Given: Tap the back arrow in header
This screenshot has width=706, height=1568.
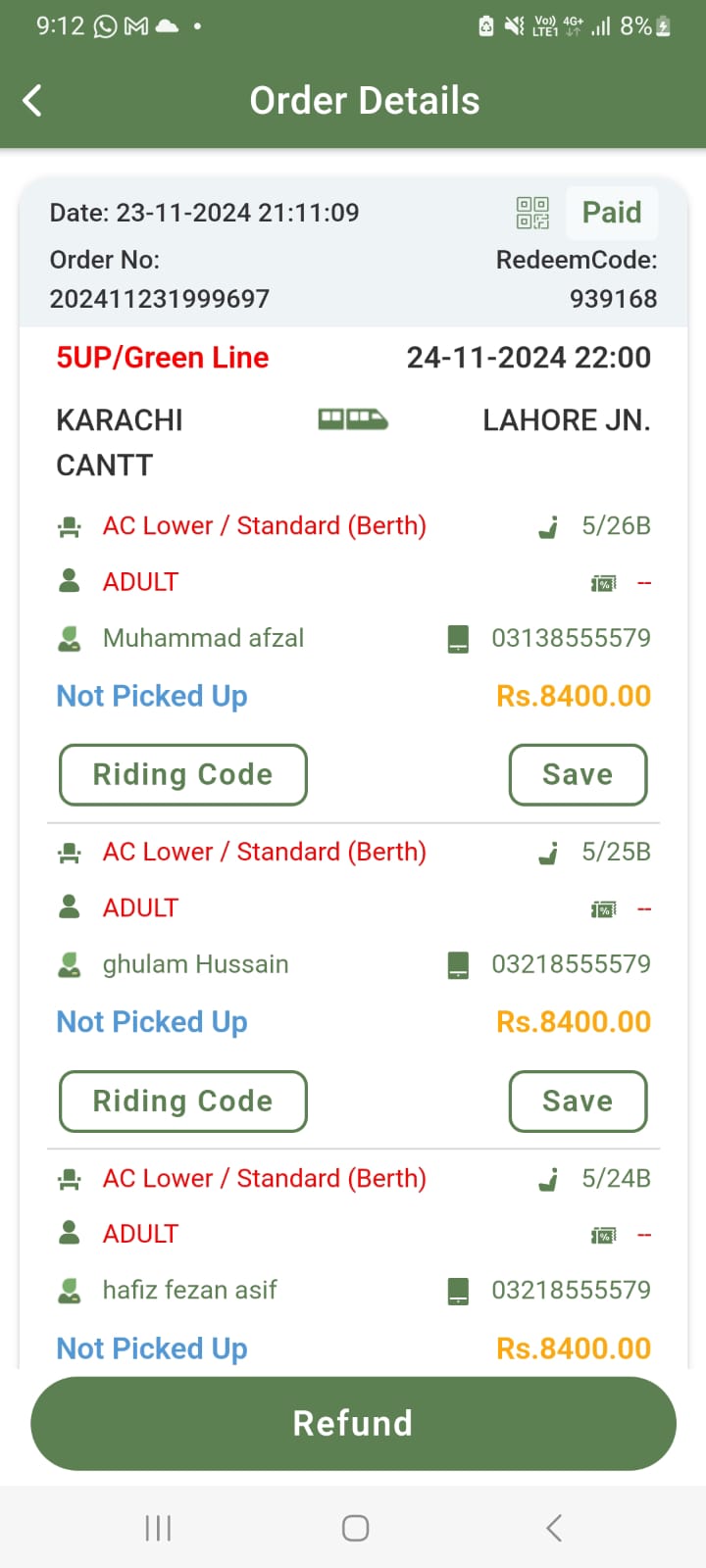Looking at the screenshot, I should click(32, 100).
